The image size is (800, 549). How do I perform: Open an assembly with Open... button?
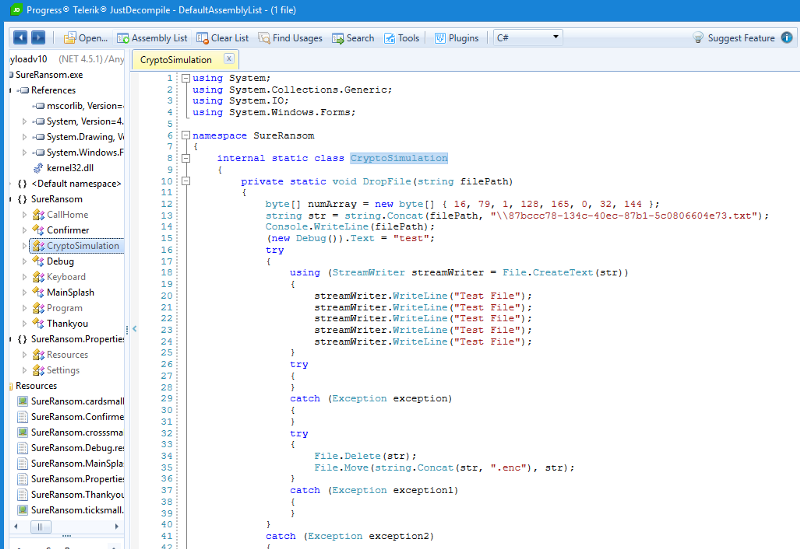click(x=85, y=38)
